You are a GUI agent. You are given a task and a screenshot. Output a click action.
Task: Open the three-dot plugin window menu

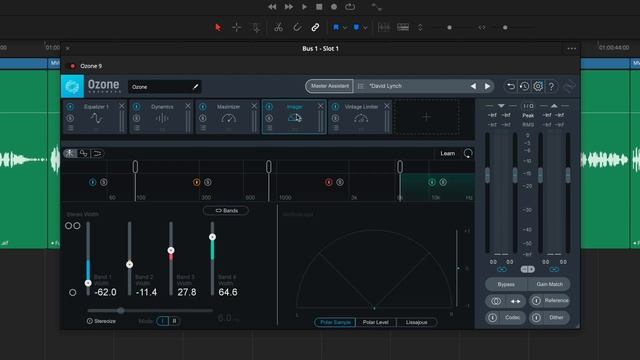tap(571, 49)
